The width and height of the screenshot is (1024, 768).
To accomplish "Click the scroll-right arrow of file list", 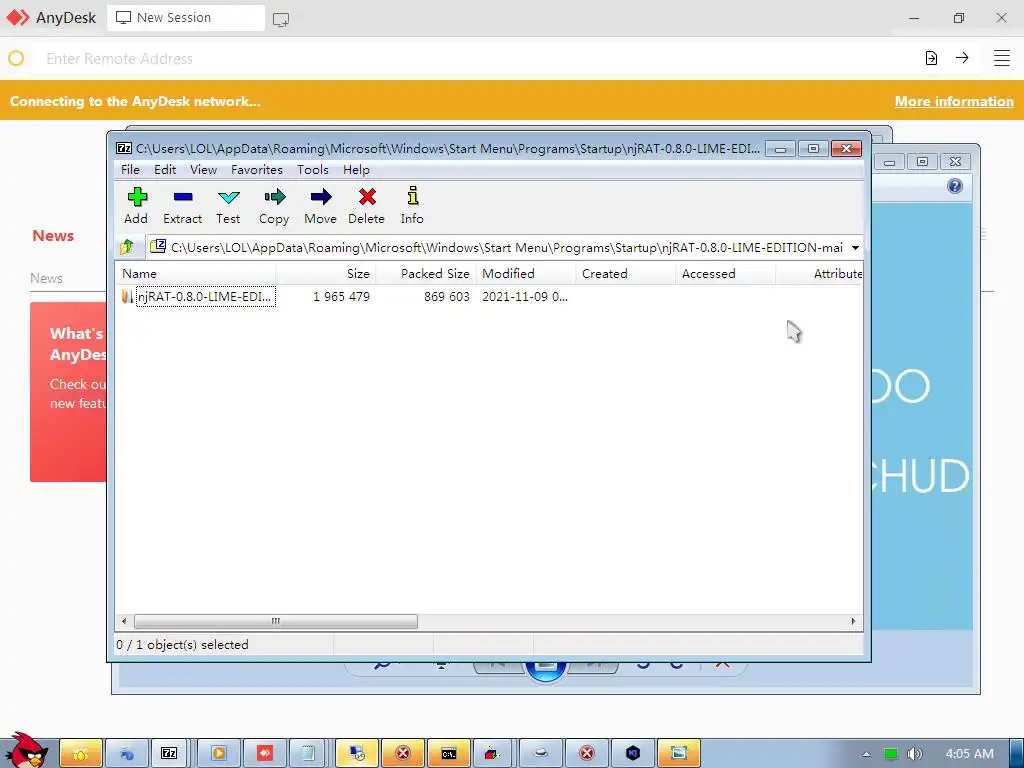I will [x=854, y=621].
